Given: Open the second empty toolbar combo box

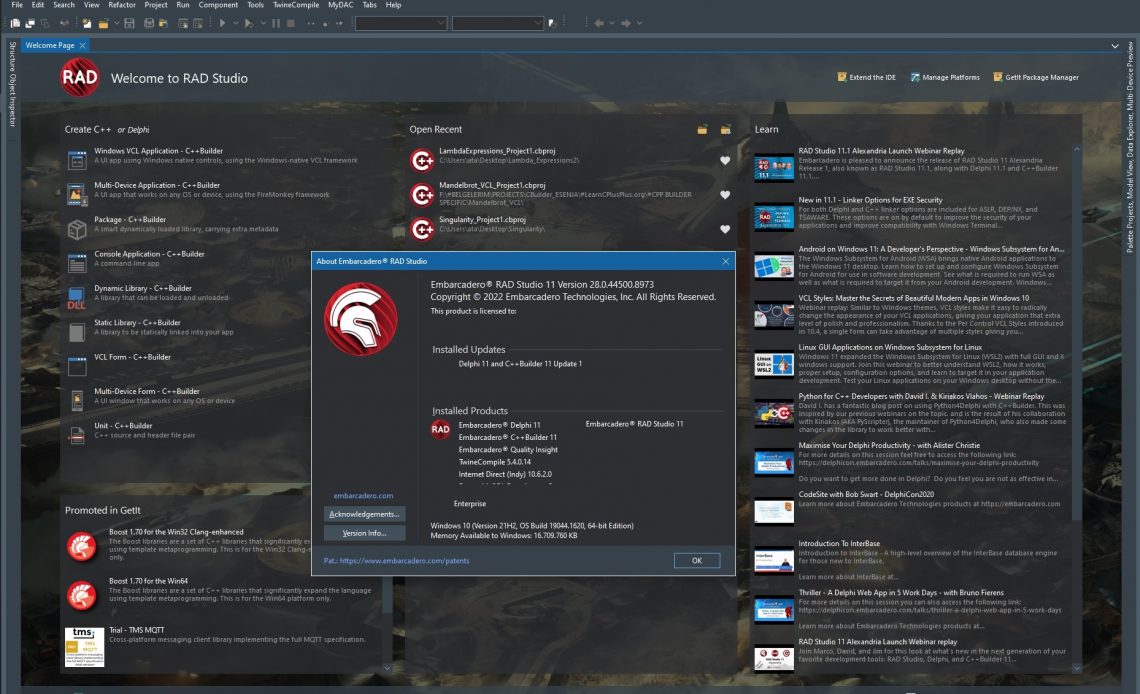Looking at the screenshot, I should [498, 23].
